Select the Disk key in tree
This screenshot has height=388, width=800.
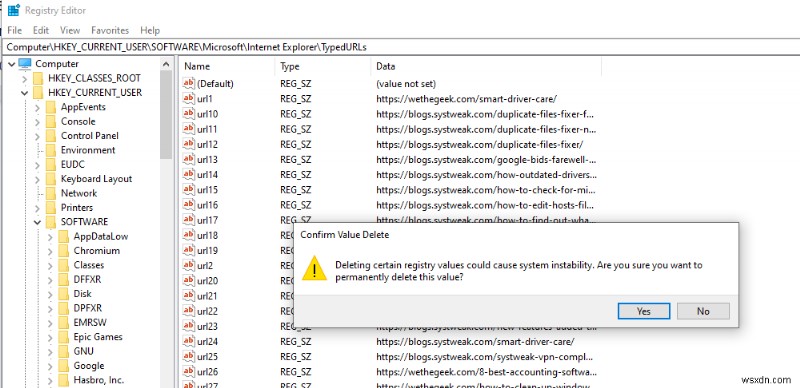[x=82, y=294]
